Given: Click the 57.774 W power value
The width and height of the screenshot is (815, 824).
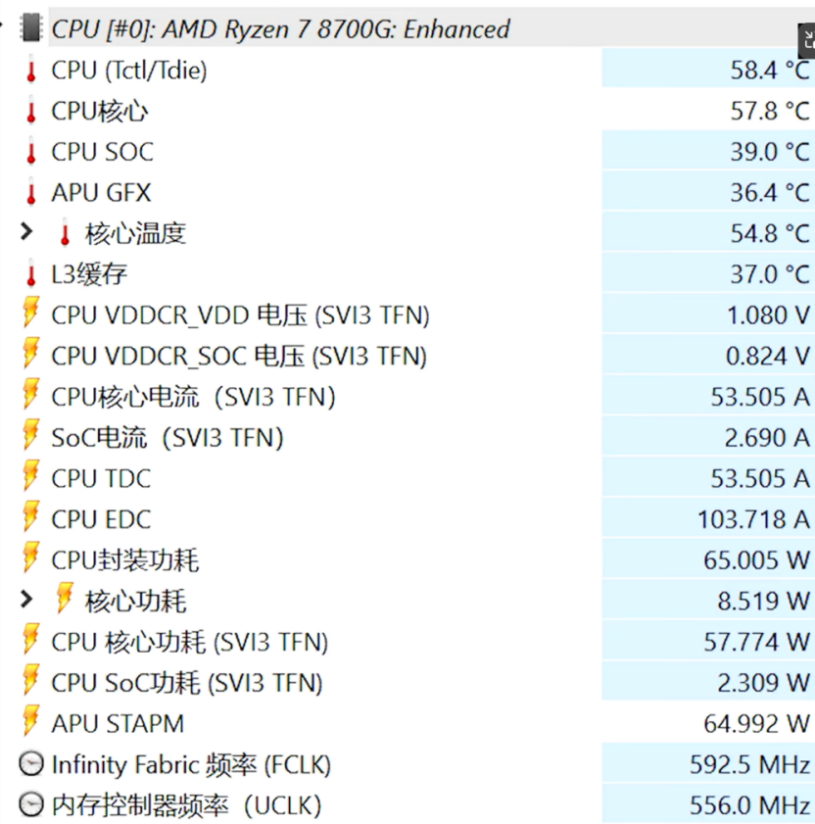Looking at the screenshot, I should (757, 642).
